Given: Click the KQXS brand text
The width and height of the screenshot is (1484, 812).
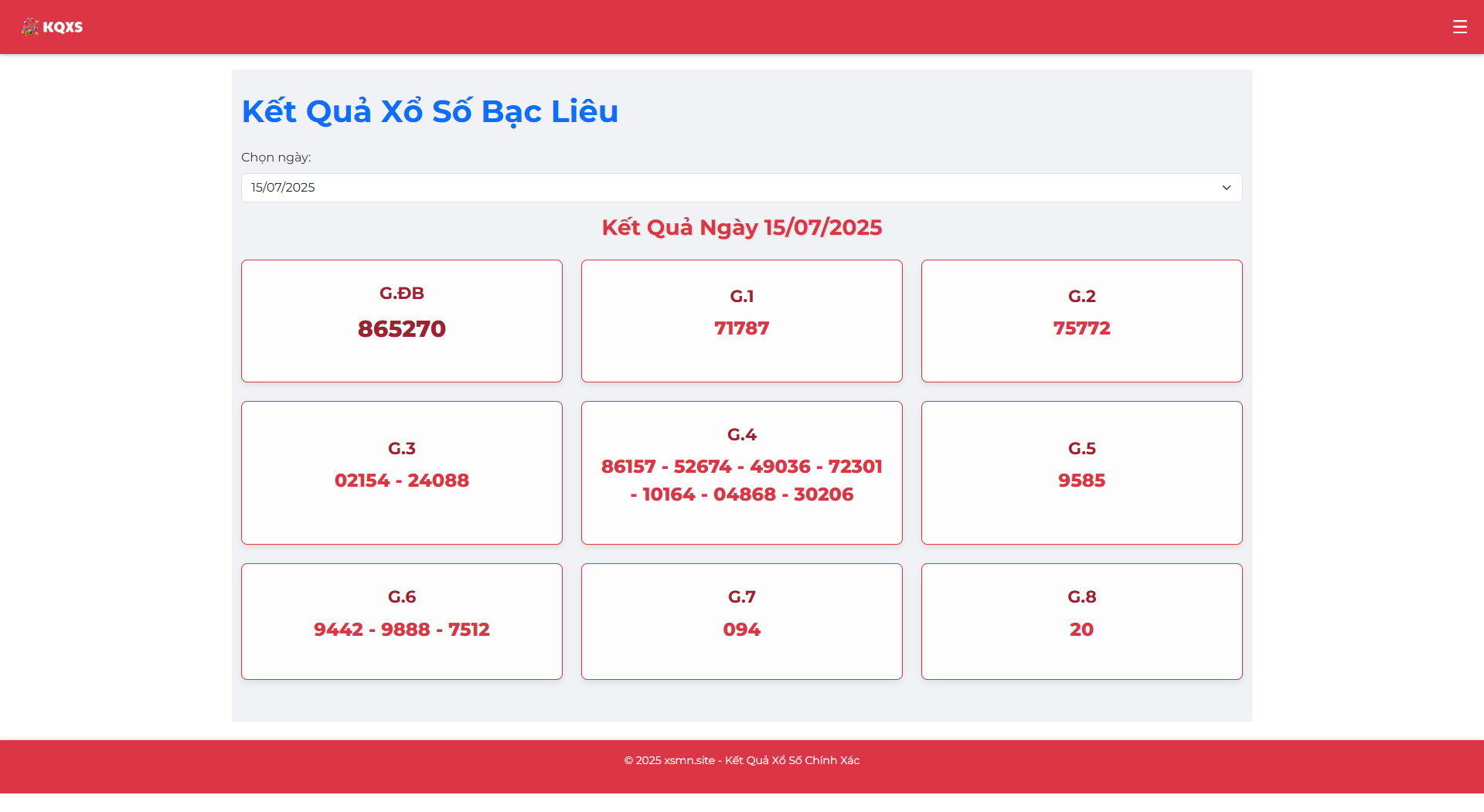Looking at the screenshot, I should [x=63, y=27].
